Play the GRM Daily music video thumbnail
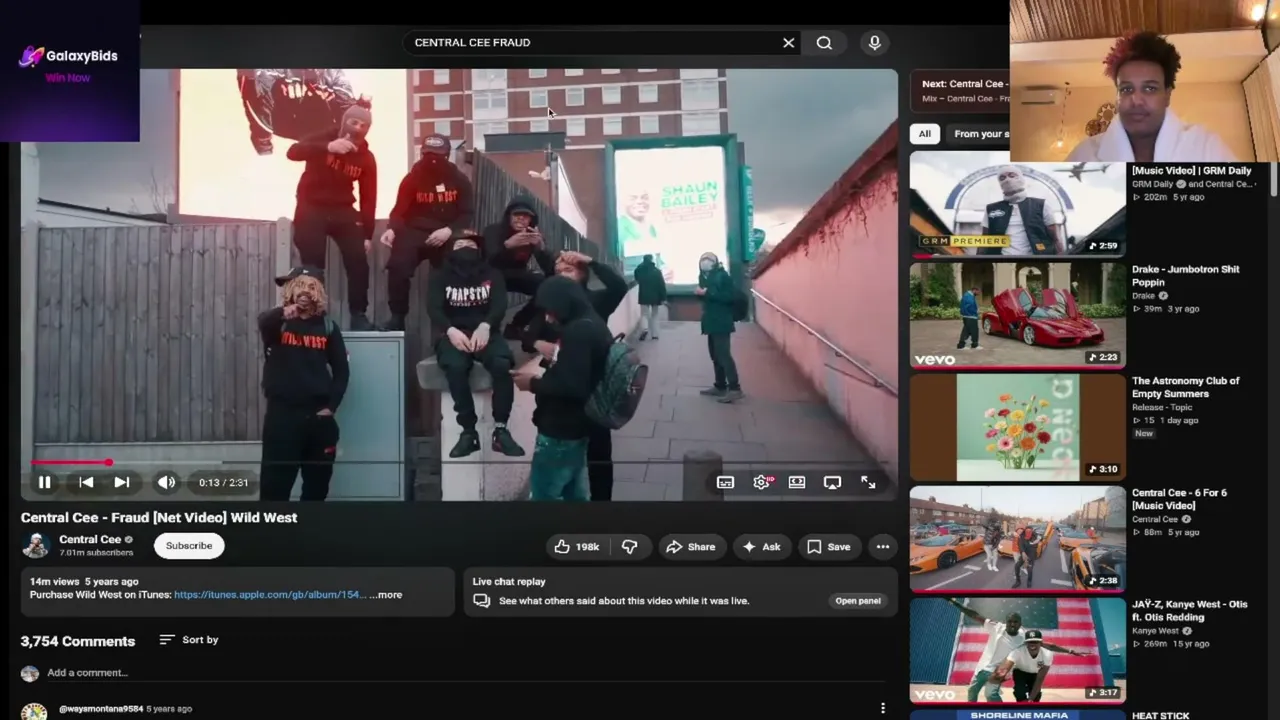 pyautogui.click(x=1017, y=203)
